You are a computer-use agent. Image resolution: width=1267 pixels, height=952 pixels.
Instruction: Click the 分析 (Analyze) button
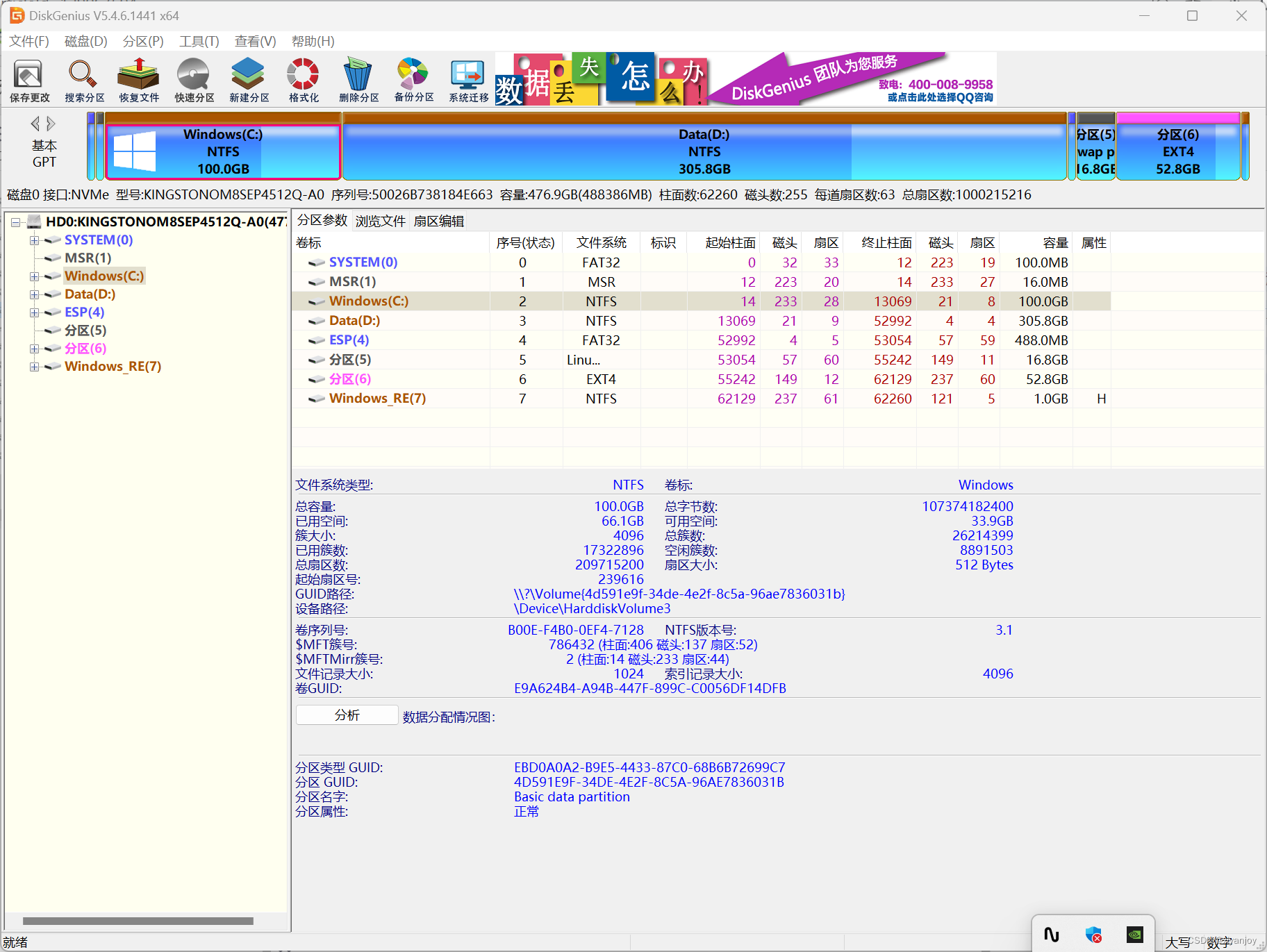(347, 715)
